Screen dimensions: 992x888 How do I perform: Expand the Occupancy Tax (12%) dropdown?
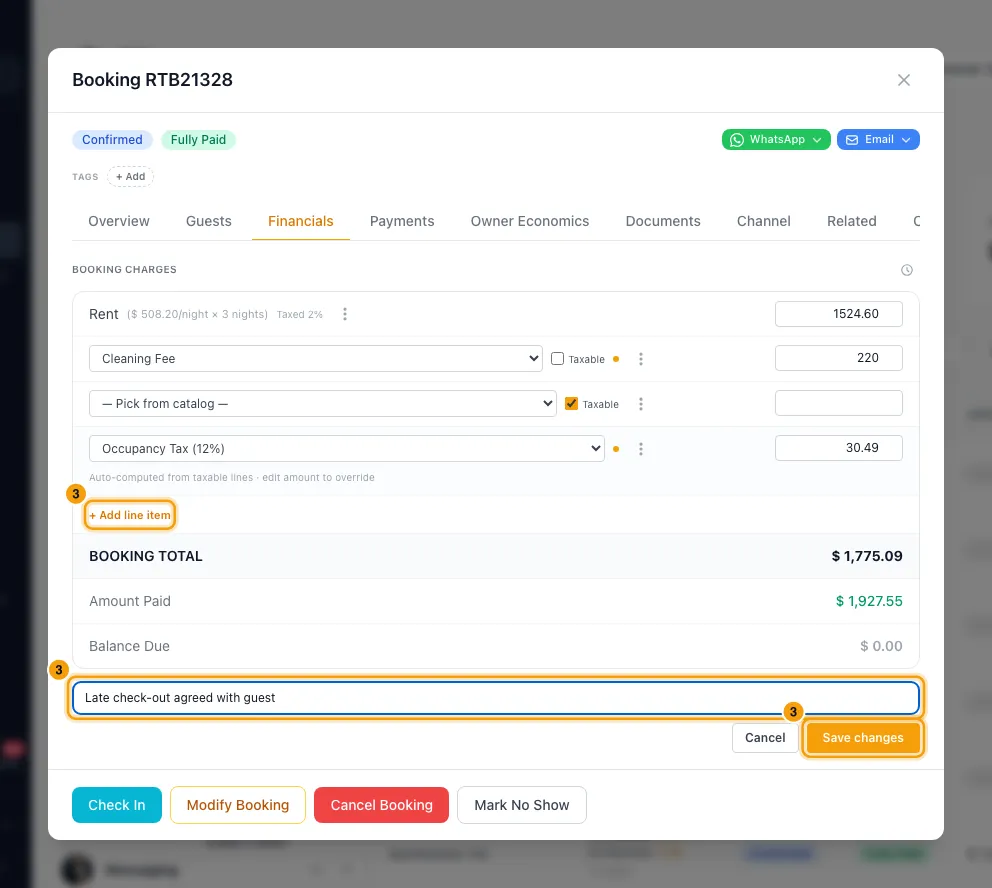pos(347,448)
